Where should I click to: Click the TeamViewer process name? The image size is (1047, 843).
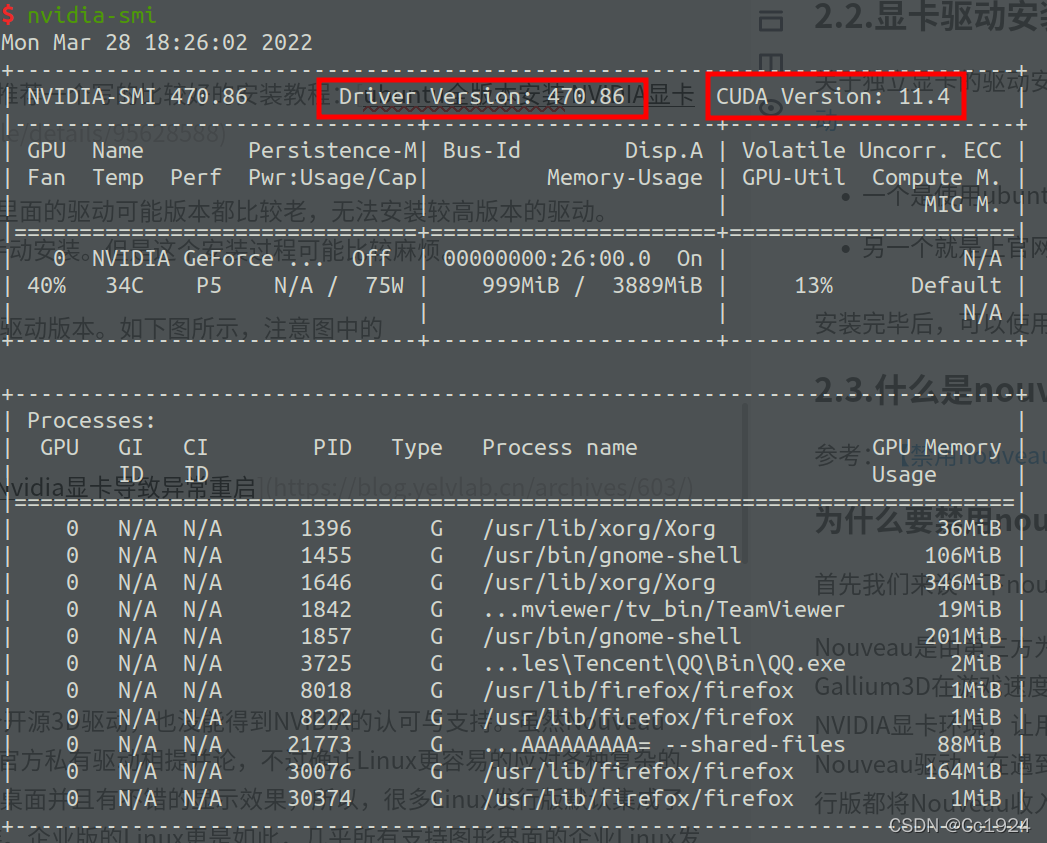tap(664, 610)
